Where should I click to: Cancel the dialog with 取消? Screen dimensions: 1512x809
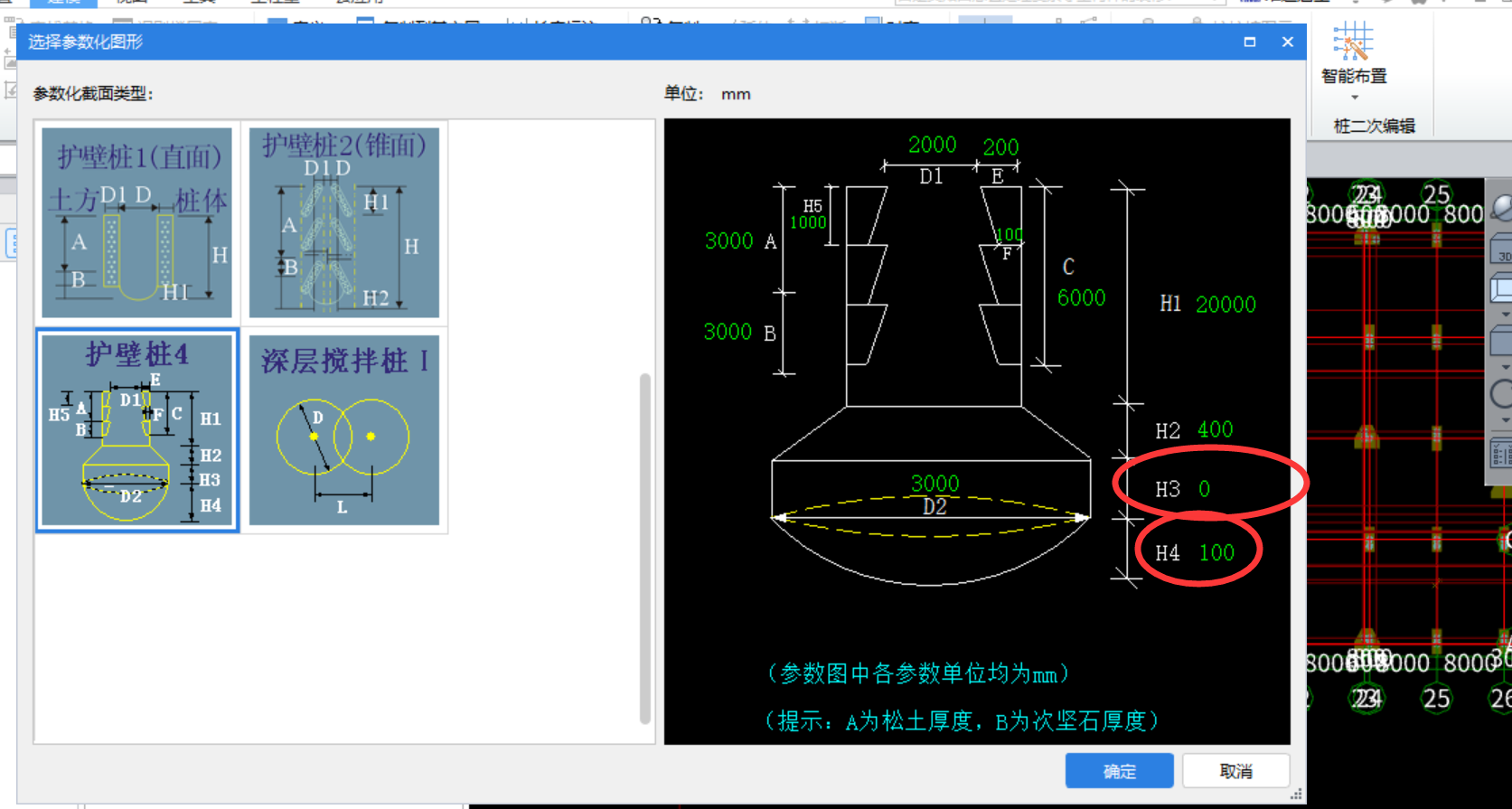[x=1235, y=771]
